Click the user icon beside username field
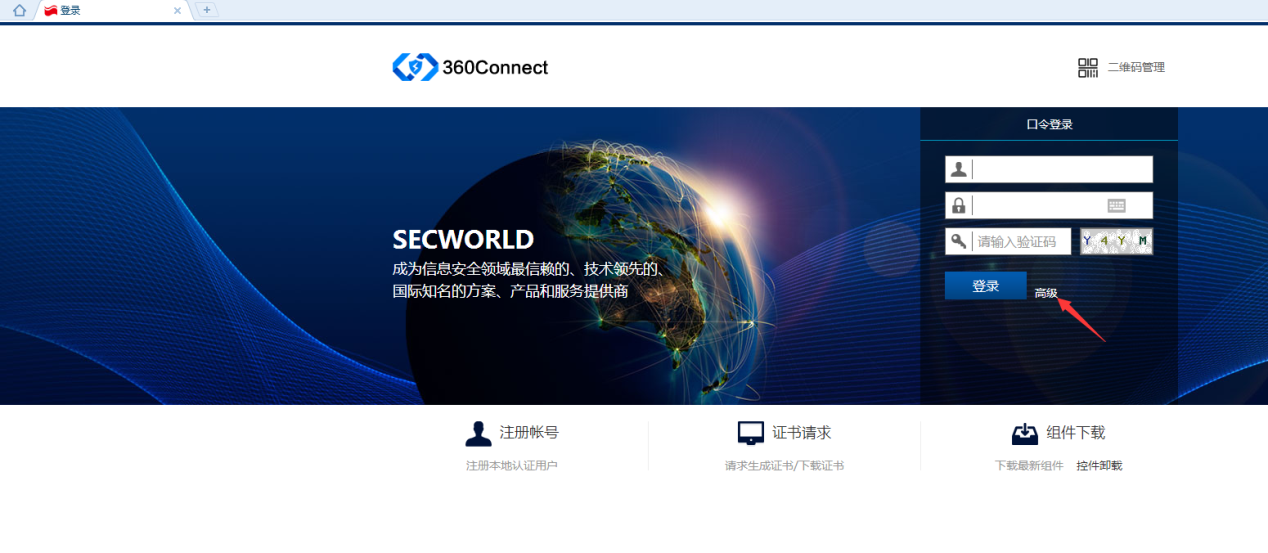1268x553 pixels. [958, 169]
